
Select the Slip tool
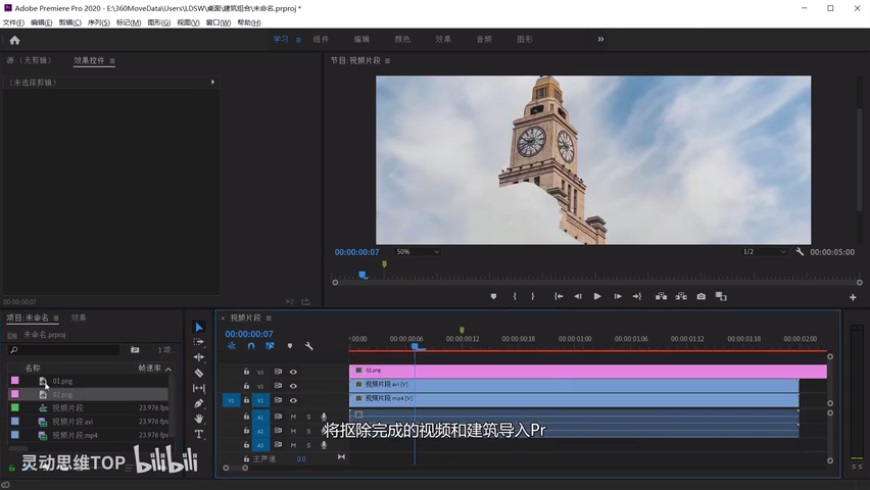199,388
